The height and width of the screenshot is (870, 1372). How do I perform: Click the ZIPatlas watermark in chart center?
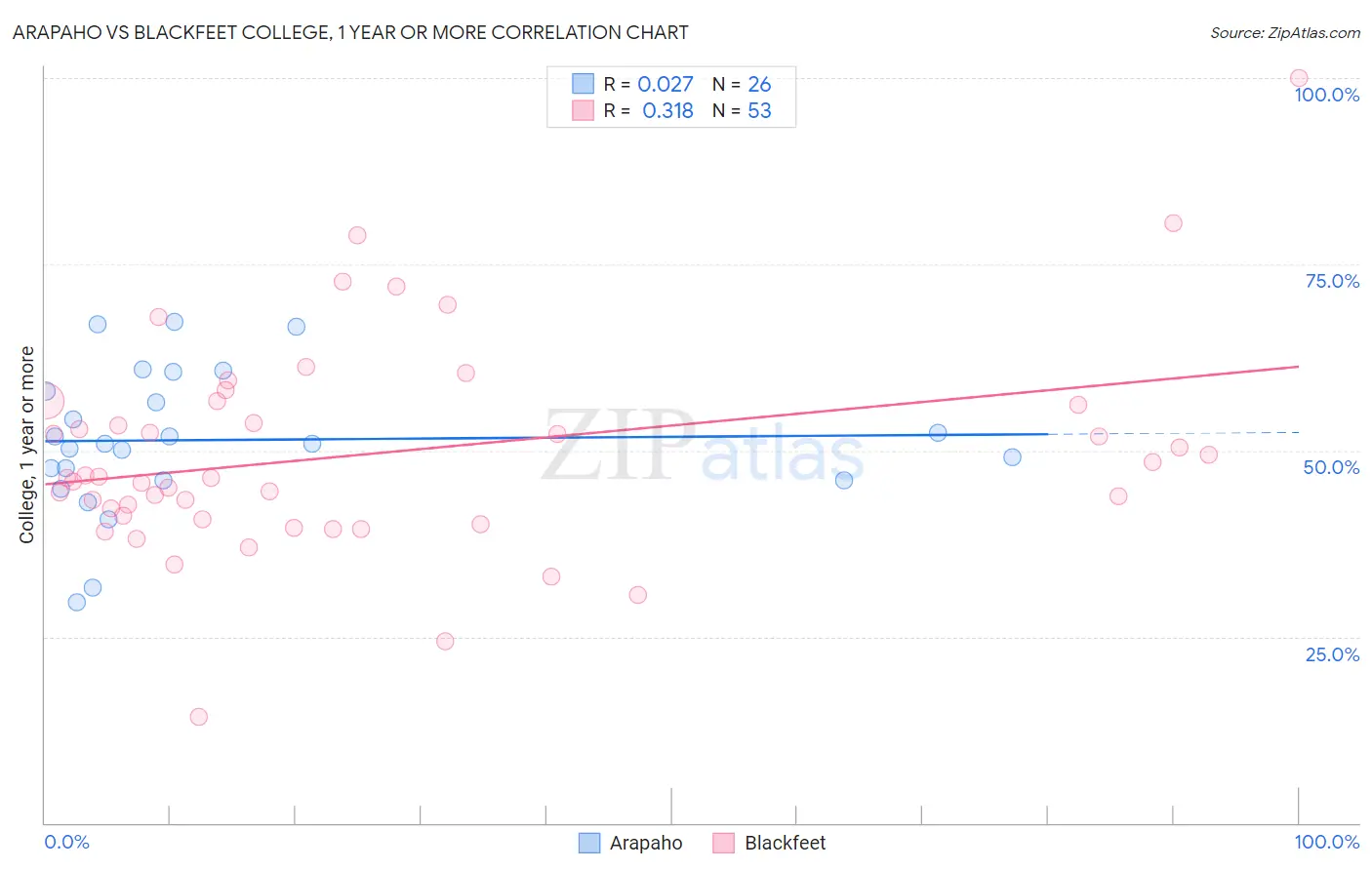coord(703,446)
